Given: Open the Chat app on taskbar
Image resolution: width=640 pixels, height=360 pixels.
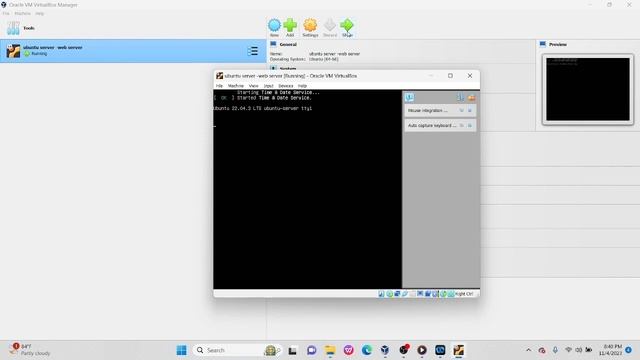Looking at the screenshot, I should (311, 350).
